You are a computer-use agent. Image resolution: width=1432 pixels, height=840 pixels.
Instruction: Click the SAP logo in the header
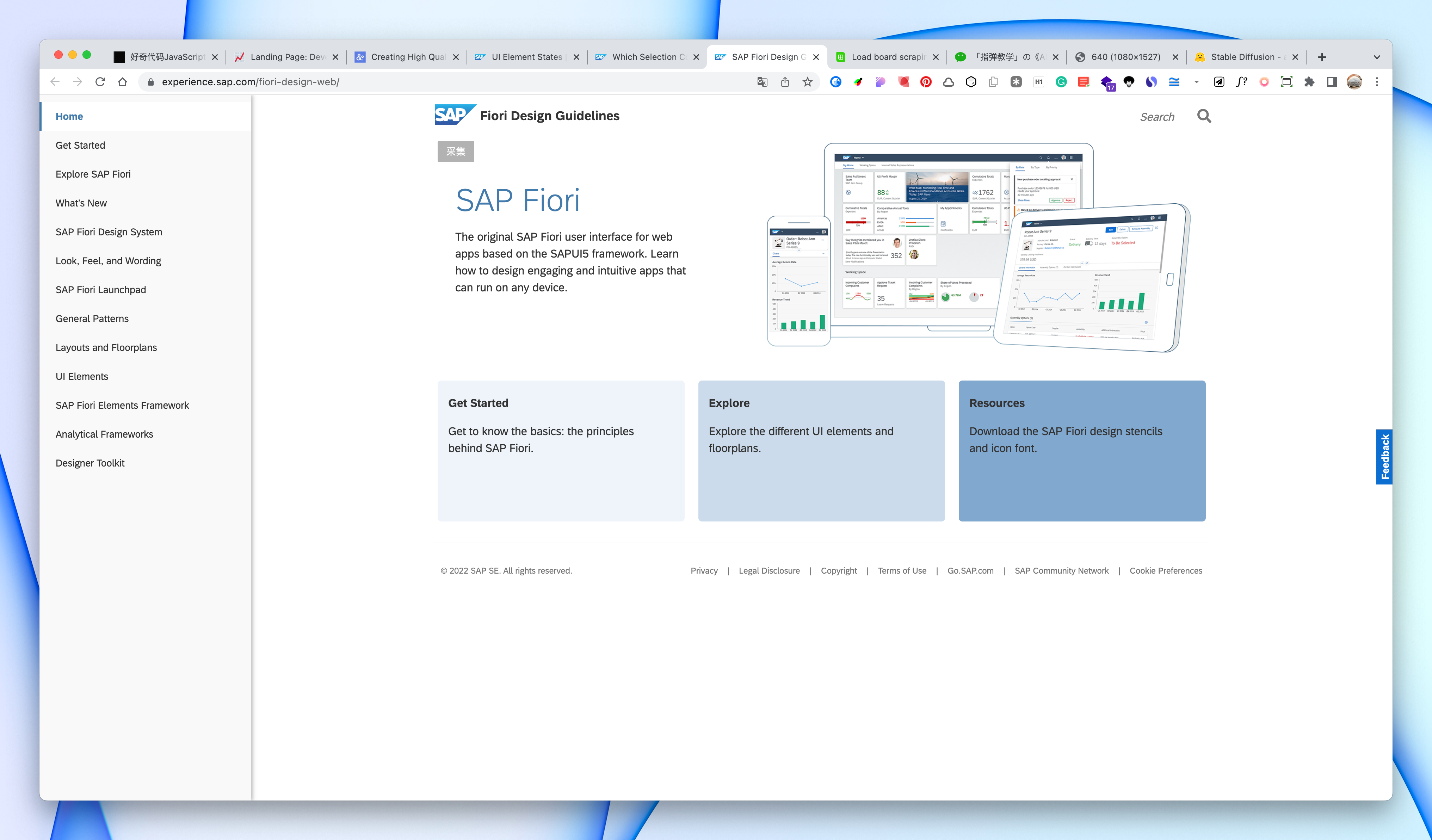(x=455, y=115)
